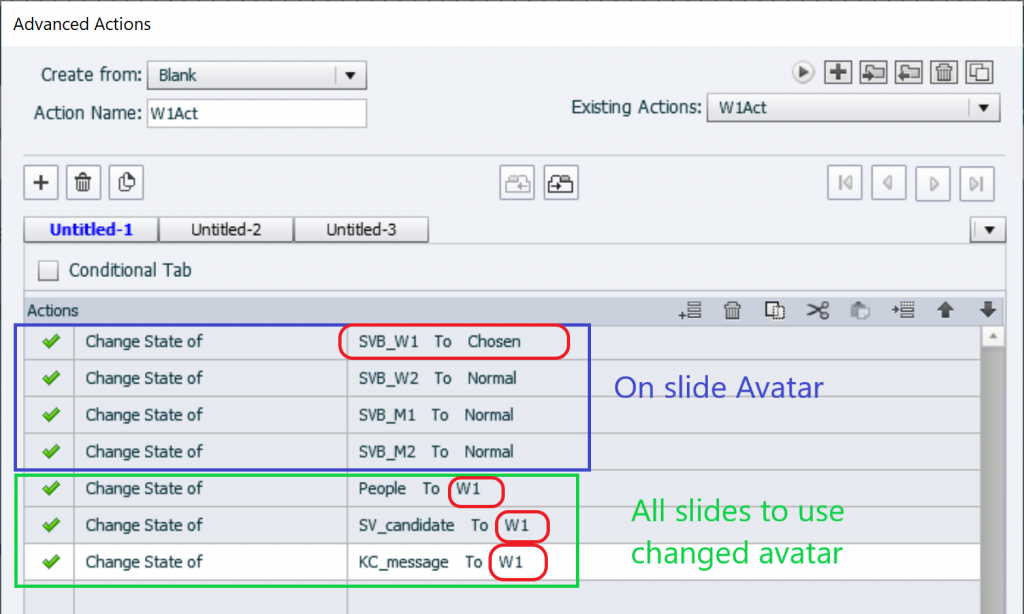The height and width of the screenshot is (614, 1024).
Task: Cut the selected action with scissors icon
Action: coord(818,310)
